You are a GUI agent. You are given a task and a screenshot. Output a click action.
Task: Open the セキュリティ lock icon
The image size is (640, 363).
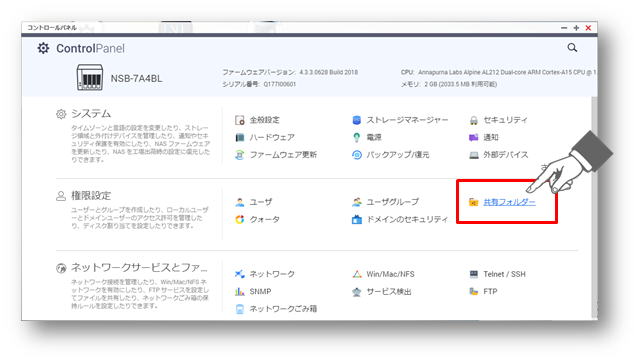473,120
